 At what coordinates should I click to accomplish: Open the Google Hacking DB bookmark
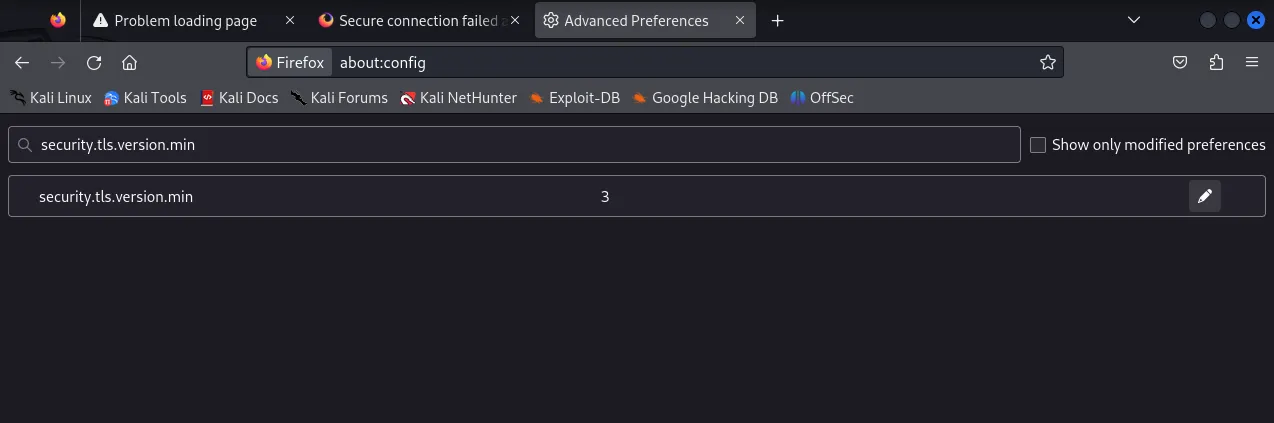705,97
